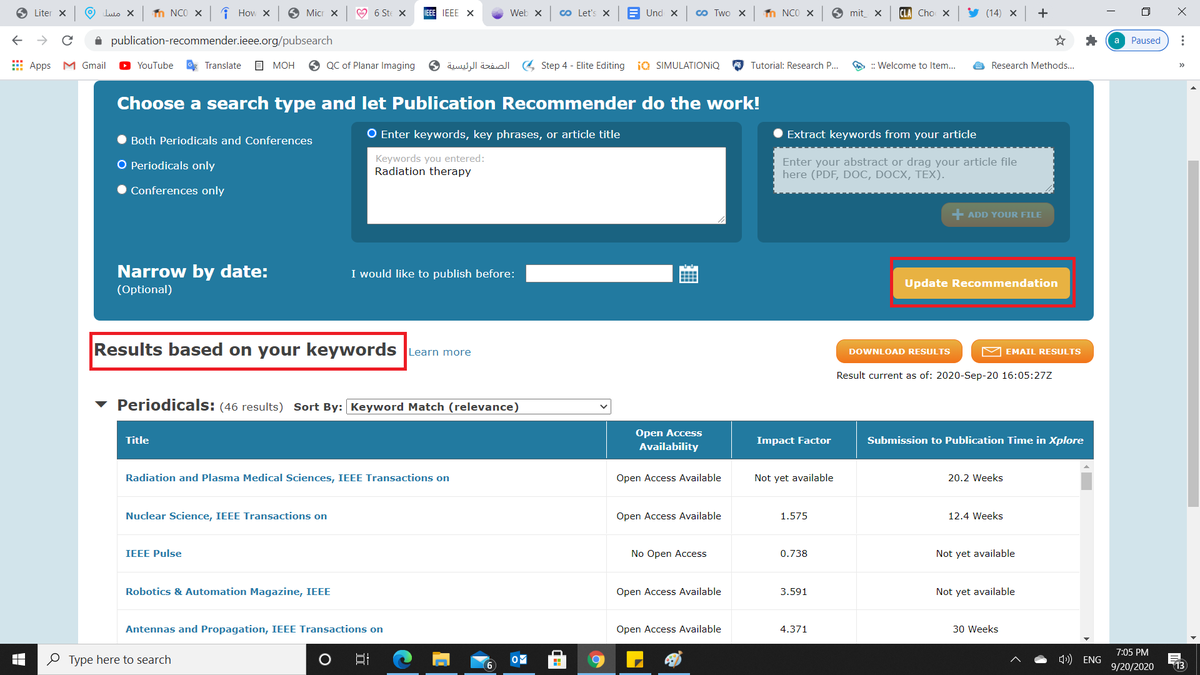Click Chrome's back navigation arrow
The width and height of the screenshot is (1200, 675).
(17, 40)
